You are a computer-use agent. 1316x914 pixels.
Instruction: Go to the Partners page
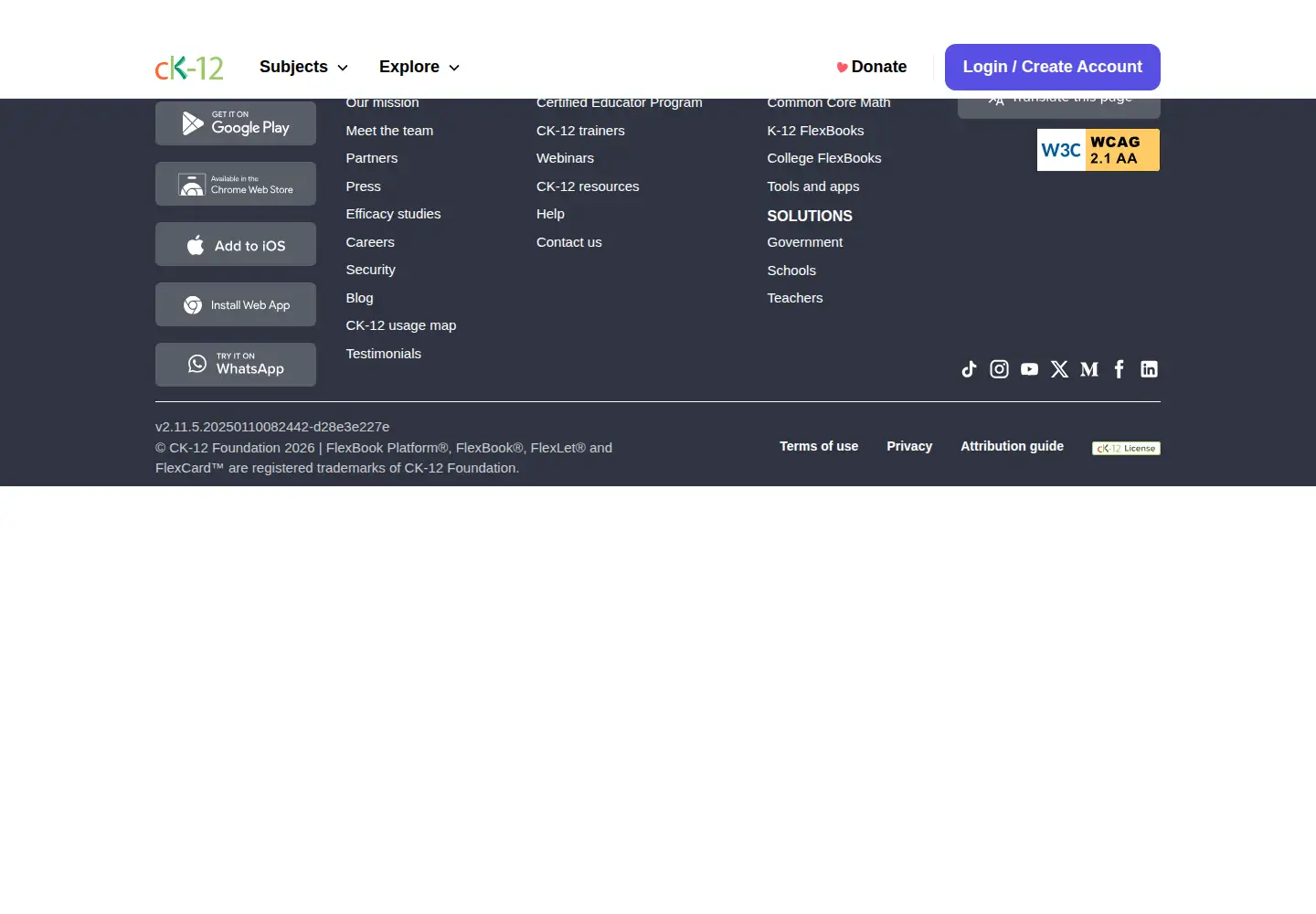[372, 158]
